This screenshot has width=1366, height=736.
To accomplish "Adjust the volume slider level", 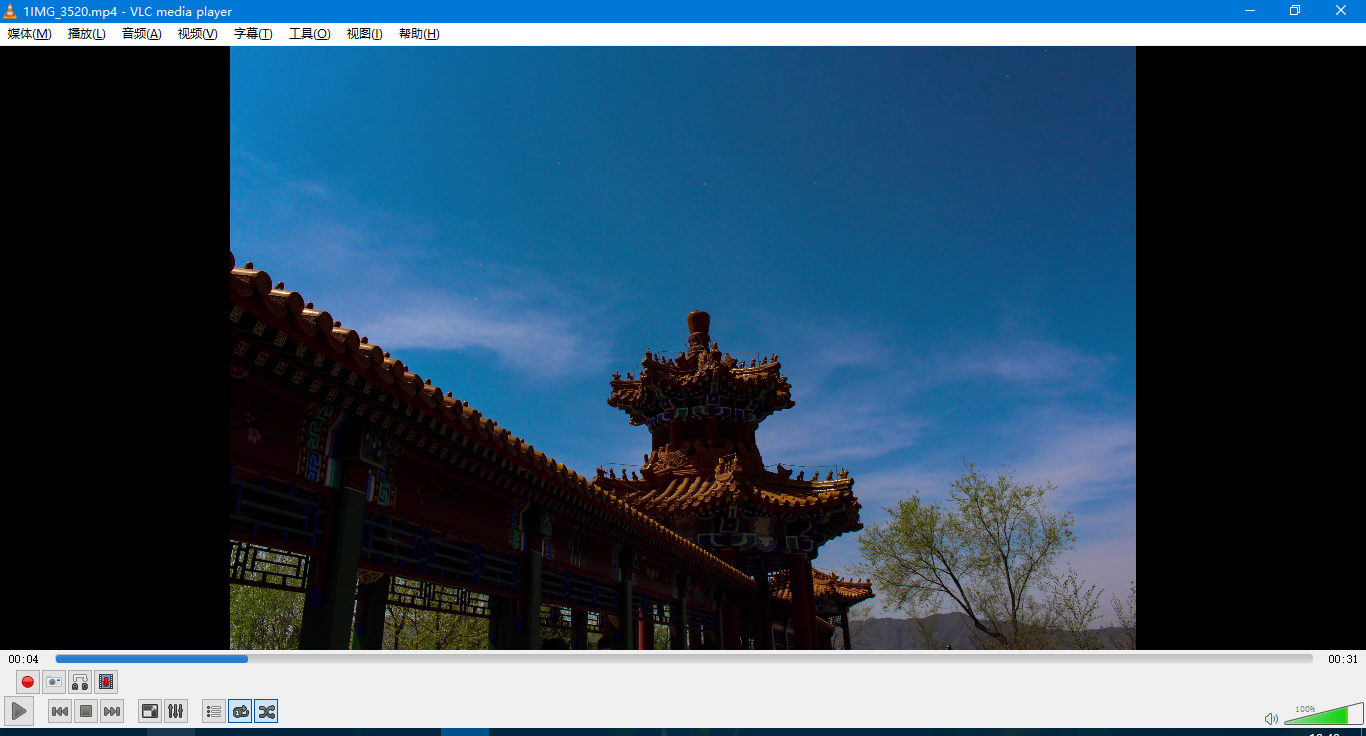I will [1323, 714].
